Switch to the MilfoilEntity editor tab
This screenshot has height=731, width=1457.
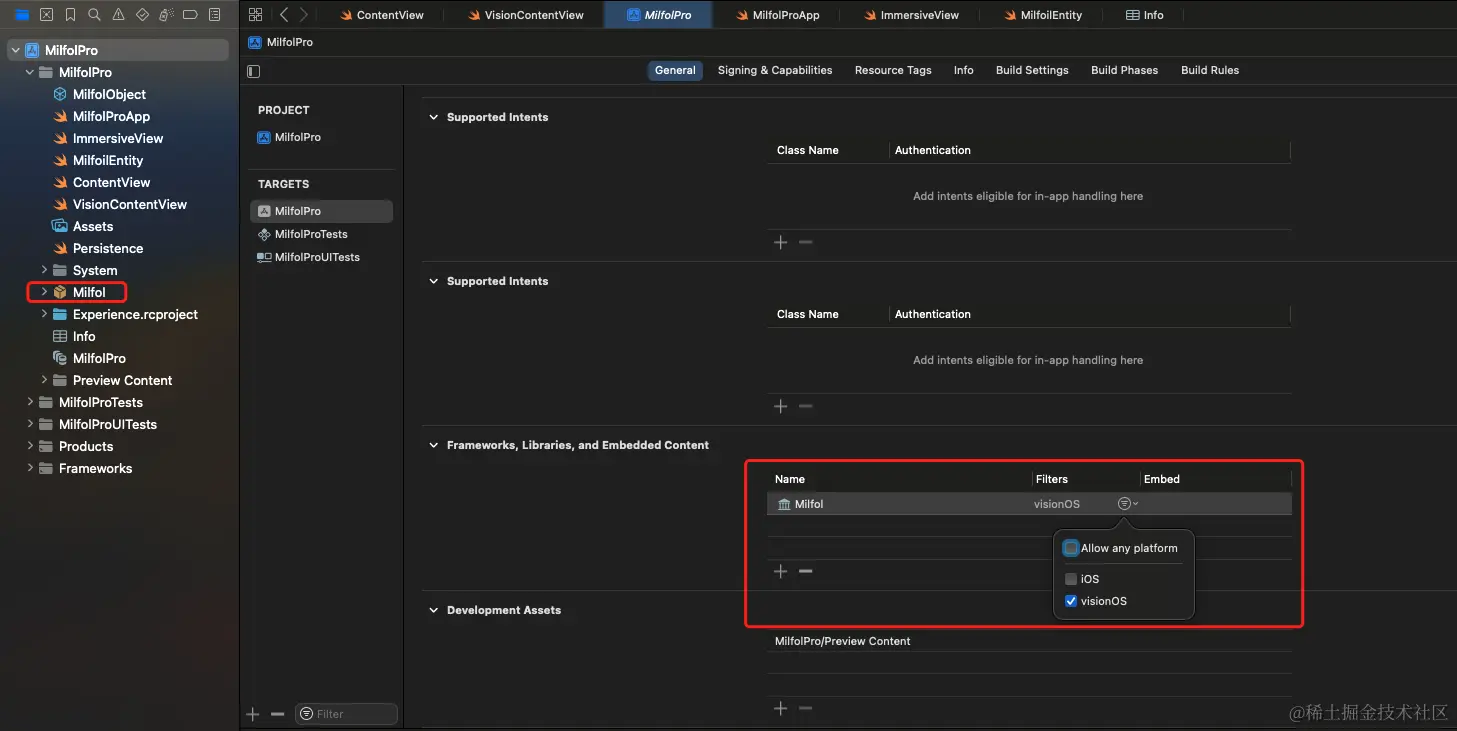(1042, 15)
